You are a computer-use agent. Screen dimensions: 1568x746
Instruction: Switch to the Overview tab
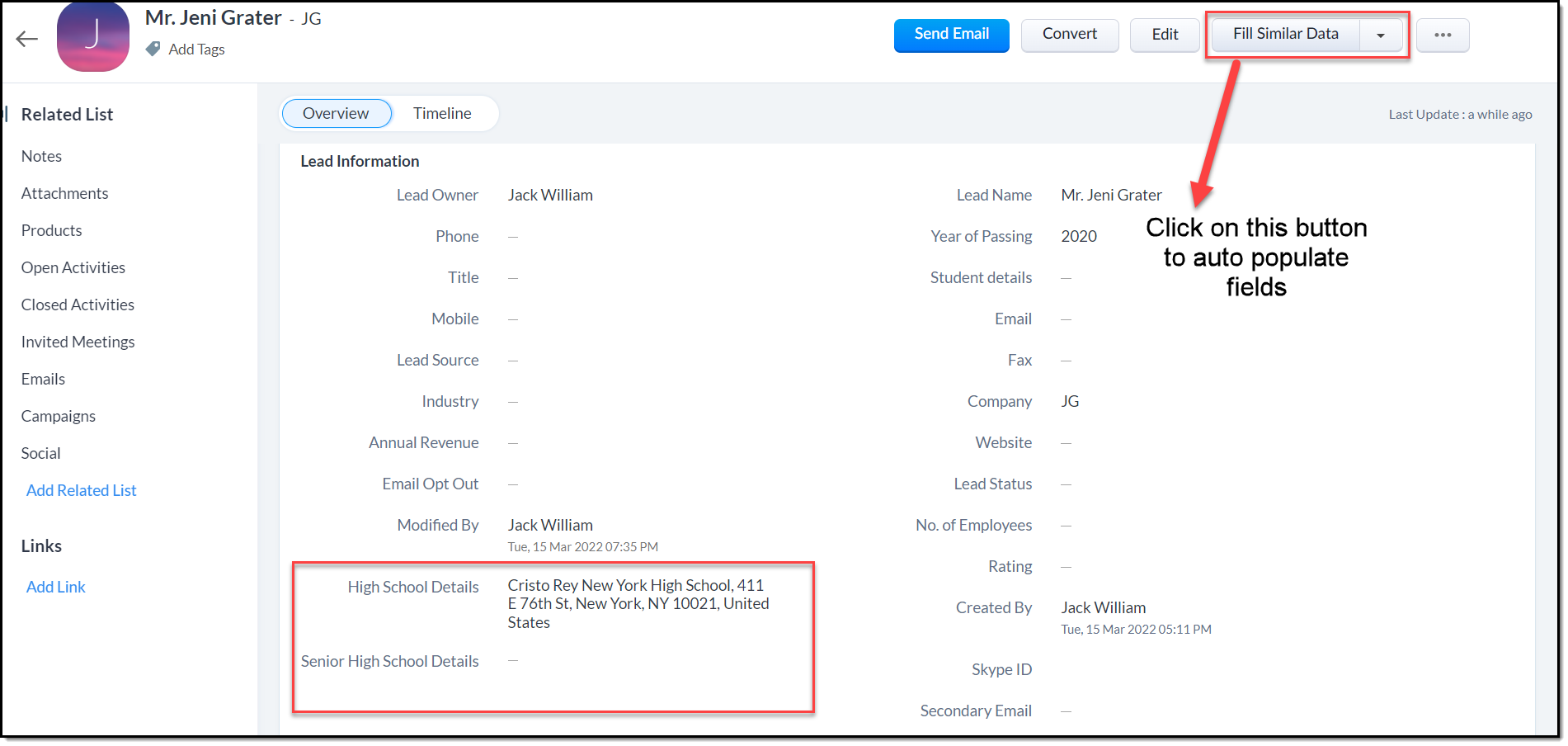click(x=336, y=113)
